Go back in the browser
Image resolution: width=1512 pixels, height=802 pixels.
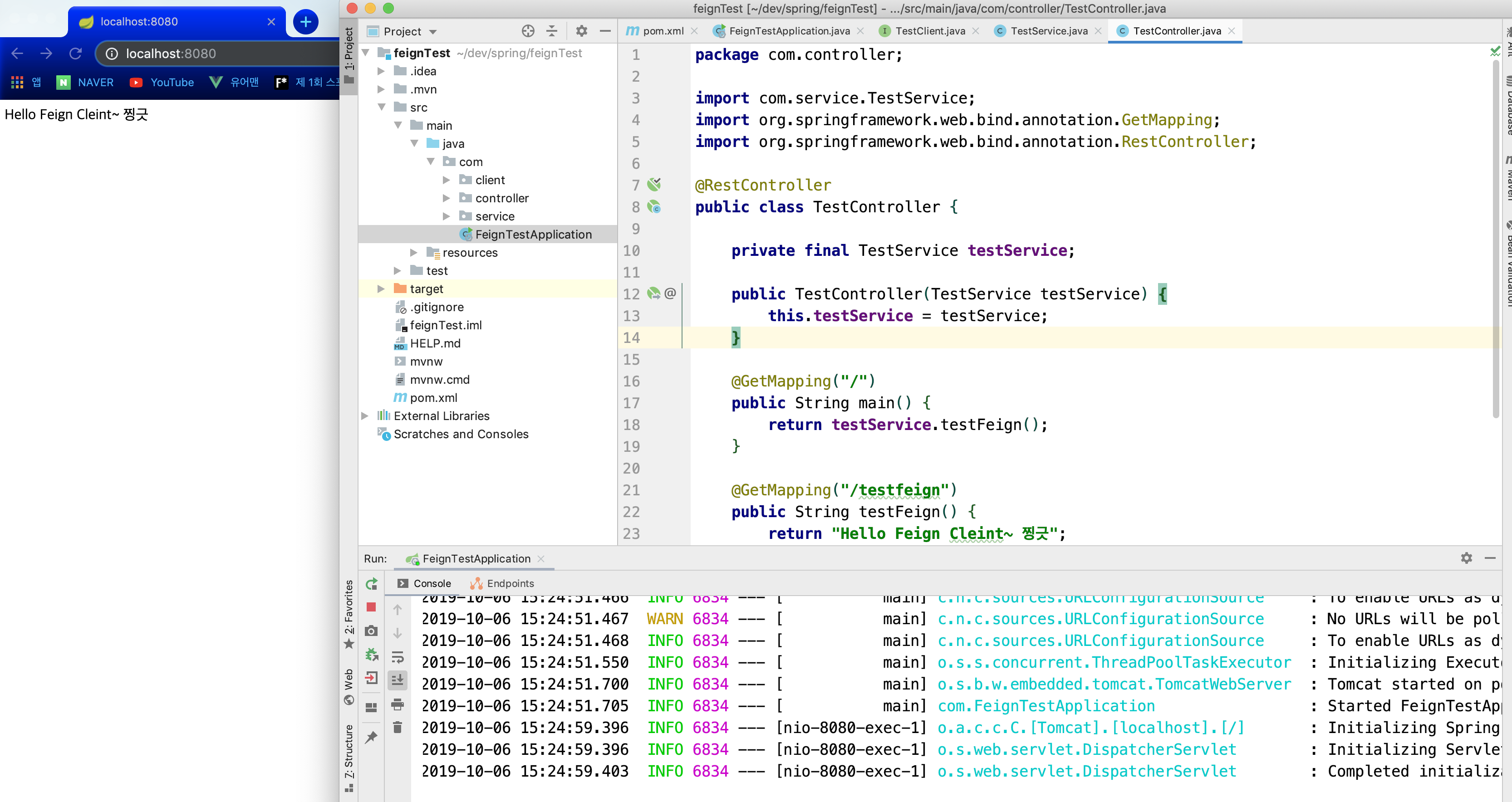[x=17, y=54]
